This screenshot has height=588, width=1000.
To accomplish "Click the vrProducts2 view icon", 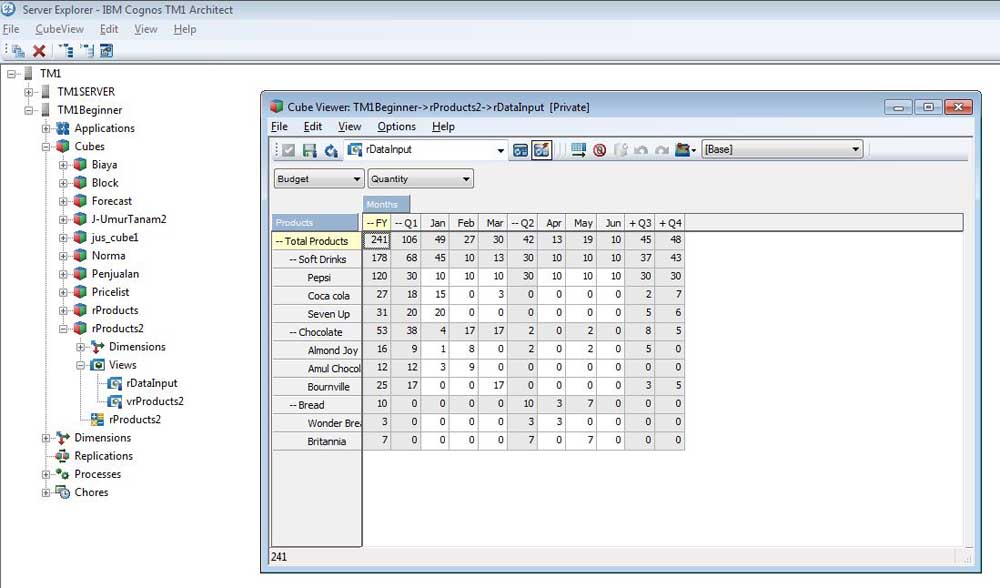I will 115,401.
